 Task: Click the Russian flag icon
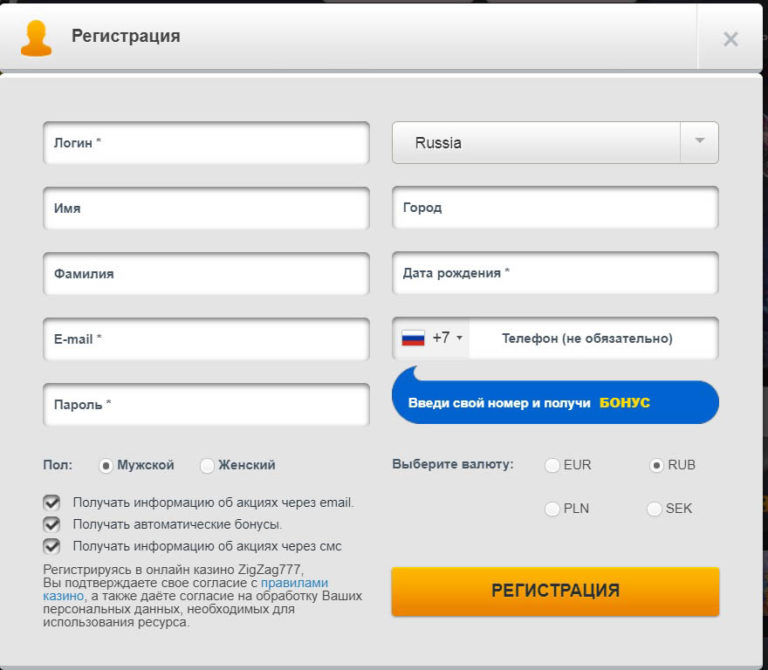pos(413,338)
